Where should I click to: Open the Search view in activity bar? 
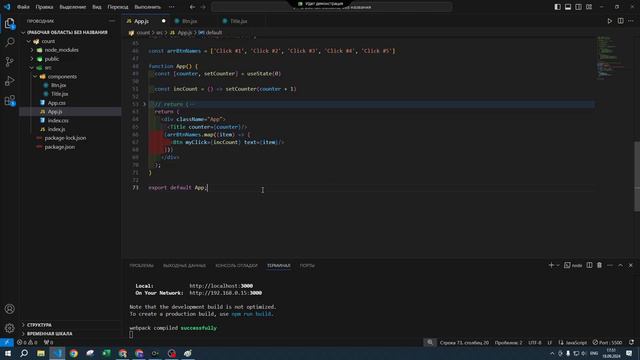click(x=9, y=42)
